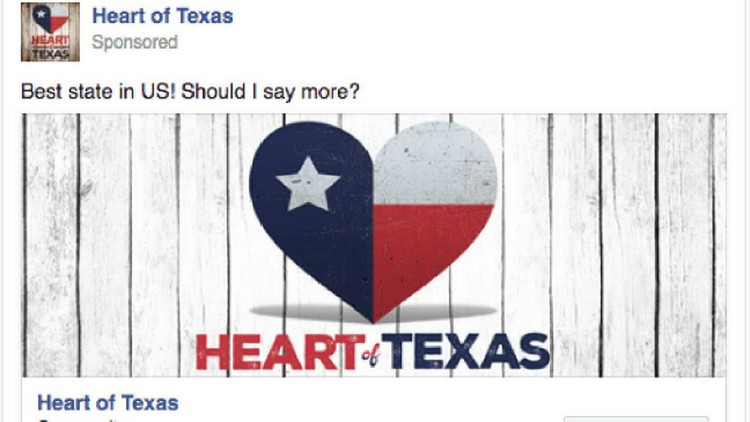Click the navy TEXAS wordmark in the ad

tap(465, 352)
